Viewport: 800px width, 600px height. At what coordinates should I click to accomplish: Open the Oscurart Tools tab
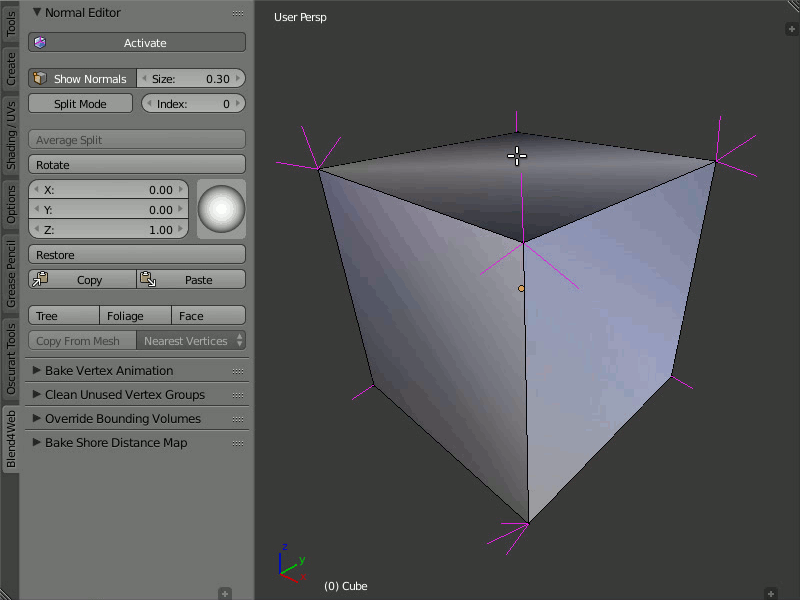(11, 357)
